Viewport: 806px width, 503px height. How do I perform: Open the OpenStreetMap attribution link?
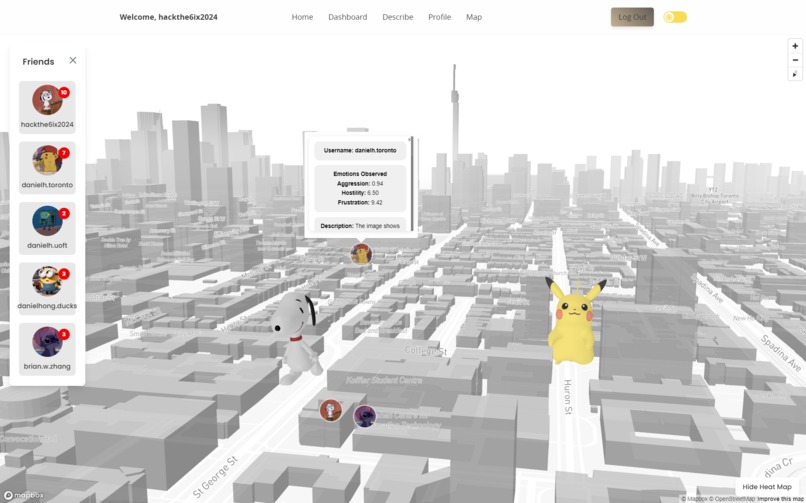pos(732,499)
